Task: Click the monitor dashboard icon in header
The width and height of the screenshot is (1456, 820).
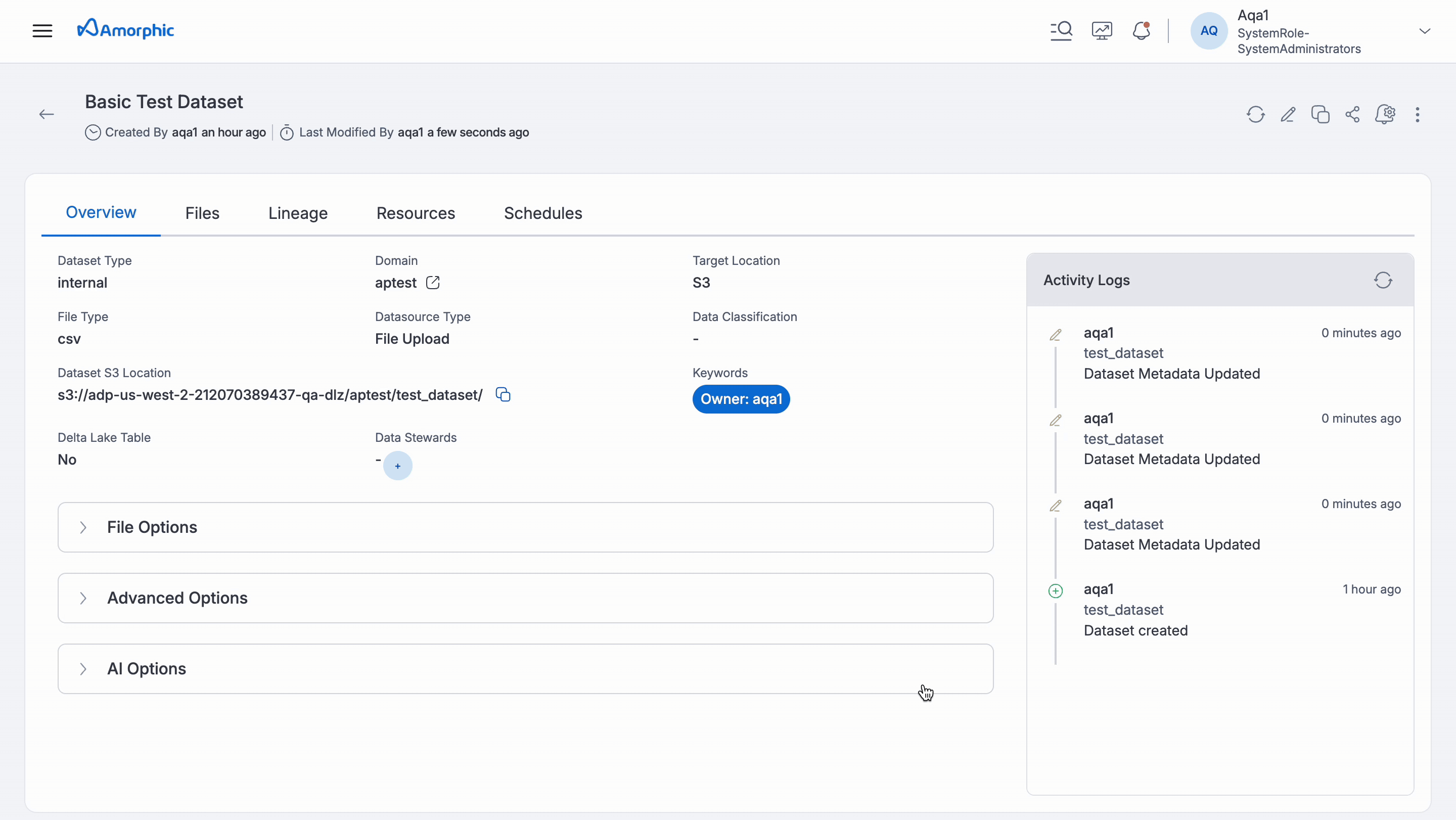Action: click(x=1102, y=30)
